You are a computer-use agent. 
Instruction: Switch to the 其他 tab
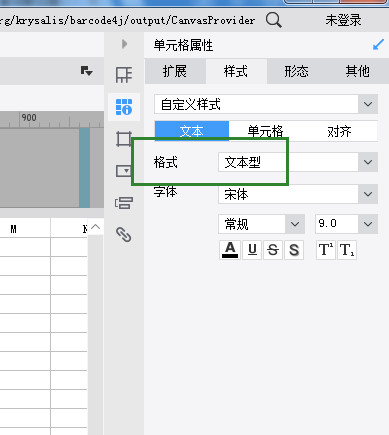tap(358, 71)
